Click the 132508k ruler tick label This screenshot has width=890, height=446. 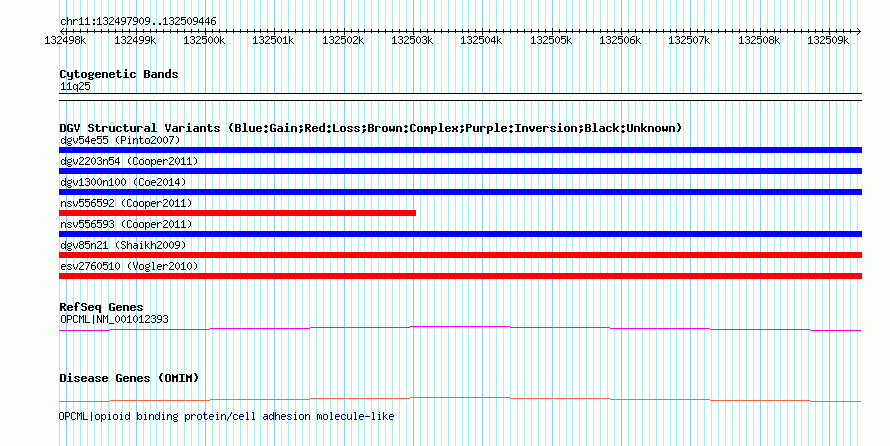click(x=759, y=40)
